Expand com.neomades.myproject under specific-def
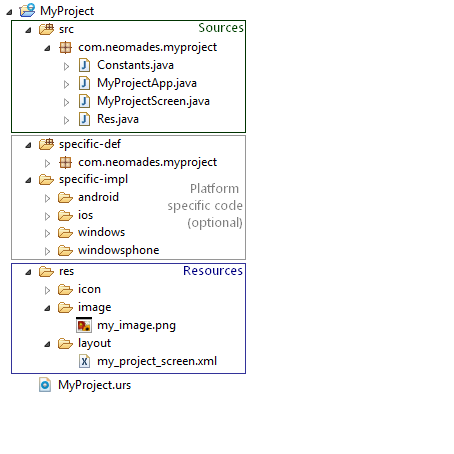Image resolution: width=454 pixels, height=454 pixels. click(47, 163)
